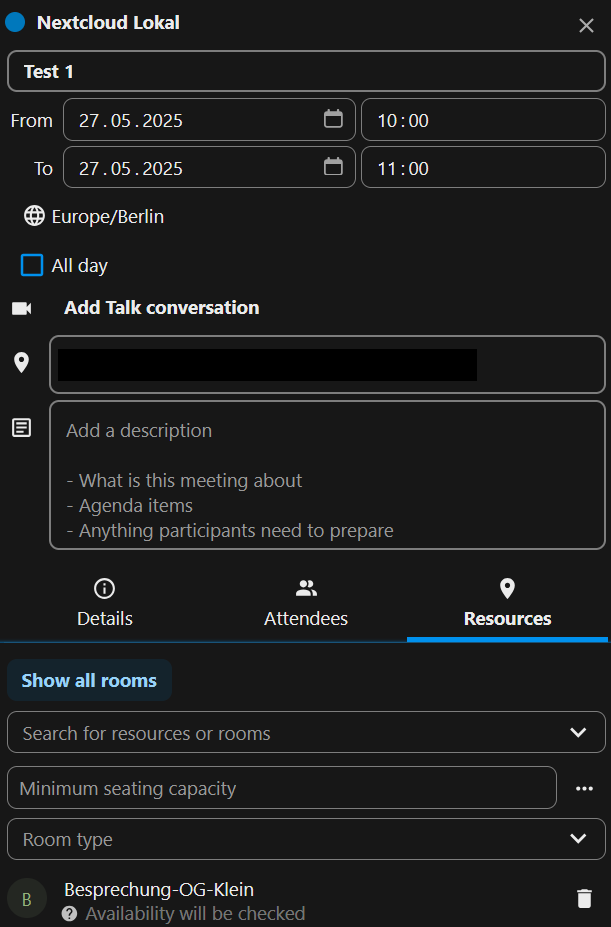Enable the All day checkbox
This screenshot has width=611, height=927.
coord(32,265)
